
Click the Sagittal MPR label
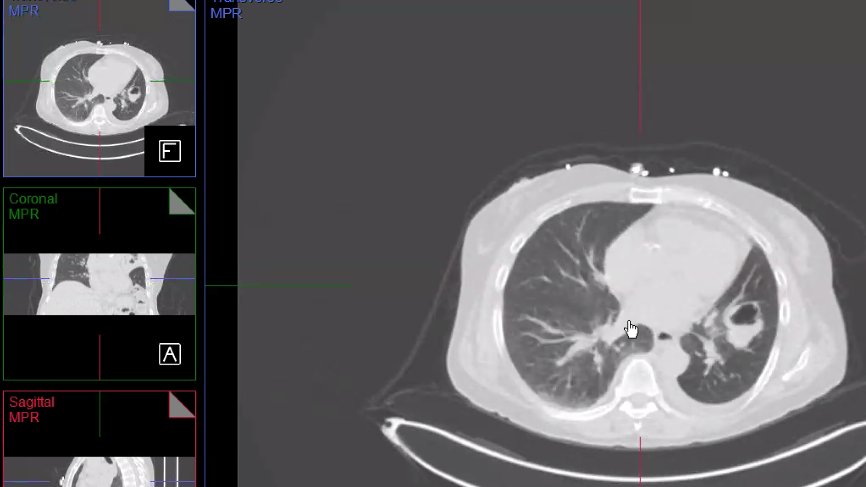pyautogui.click(x=31, y=409)
